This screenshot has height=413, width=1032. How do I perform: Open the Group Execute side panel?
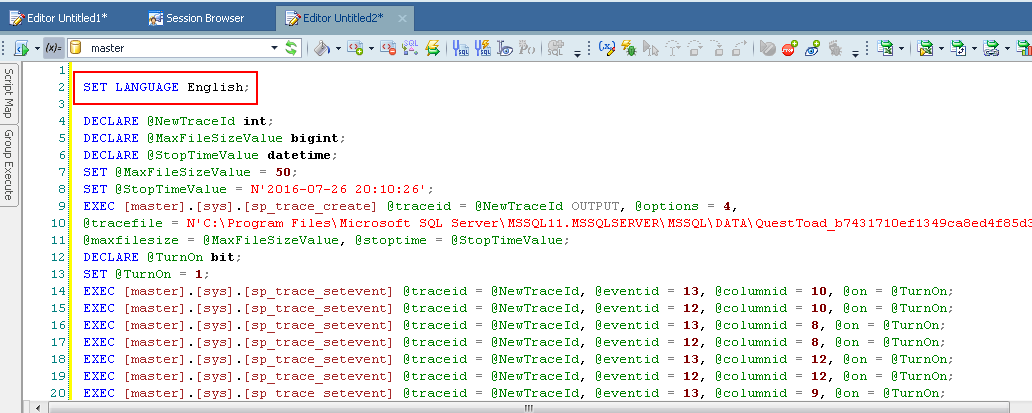[x=9, y=165]
